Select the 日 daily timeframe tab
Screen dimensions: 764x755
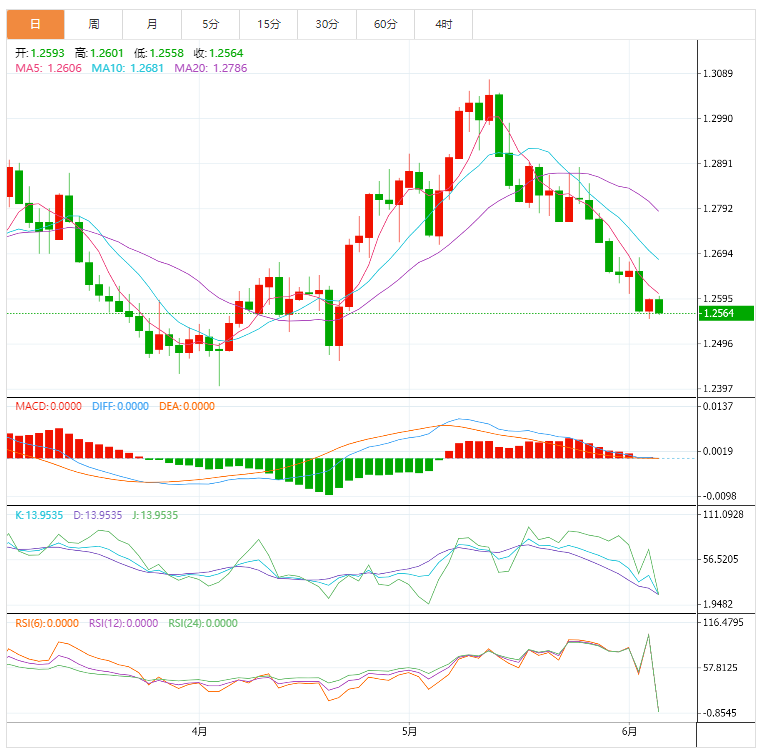[36, 24]
